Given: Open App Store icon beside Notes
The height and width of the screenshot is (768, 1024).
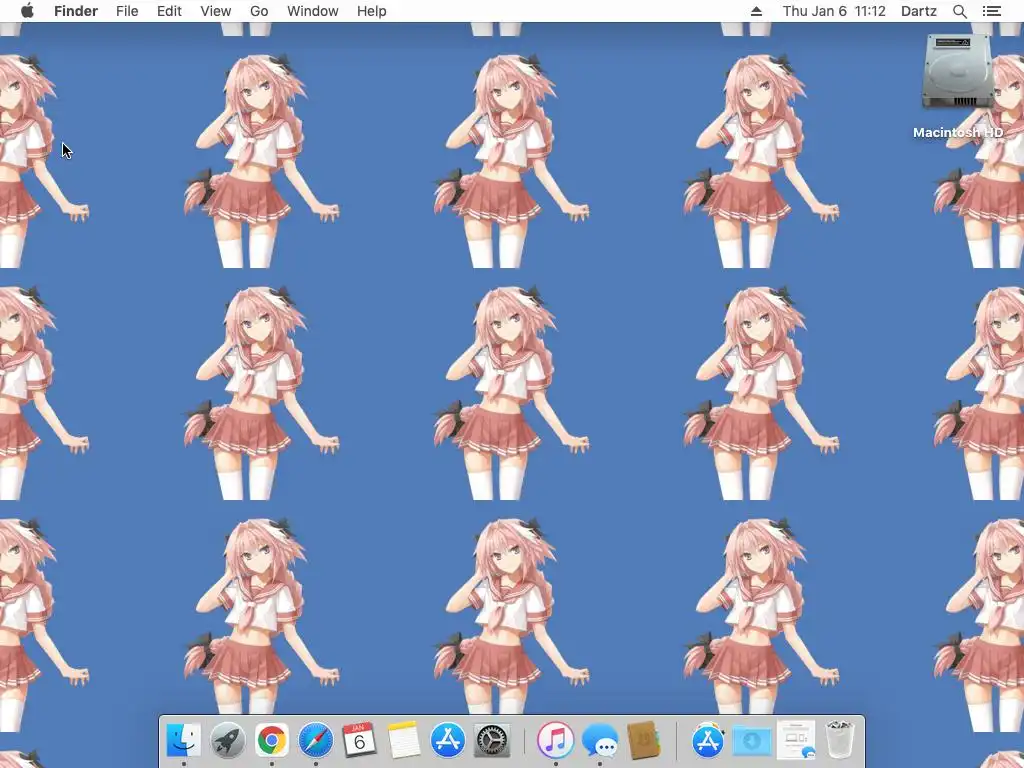Looking at the screenshot, I should tap(447, 741).
